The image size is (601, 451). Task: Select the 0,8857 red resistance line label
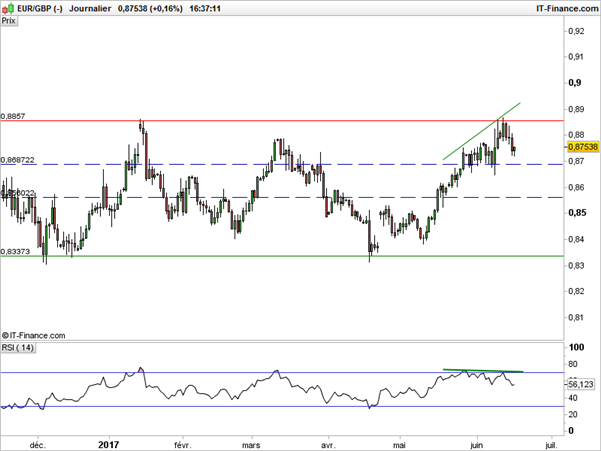[x=13, y=116]
